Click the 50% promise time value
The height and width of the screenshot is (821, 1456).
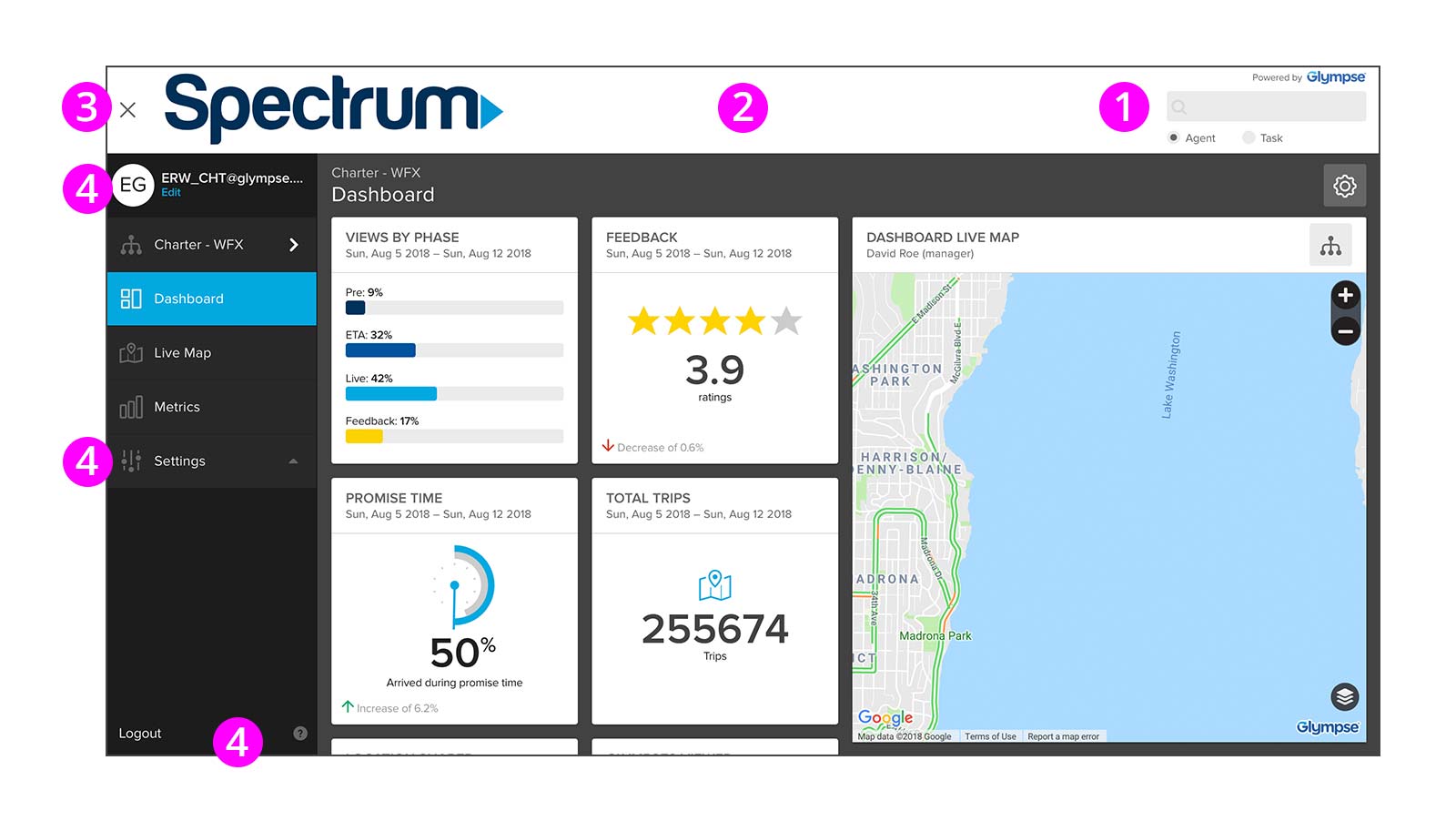(462, 653)
